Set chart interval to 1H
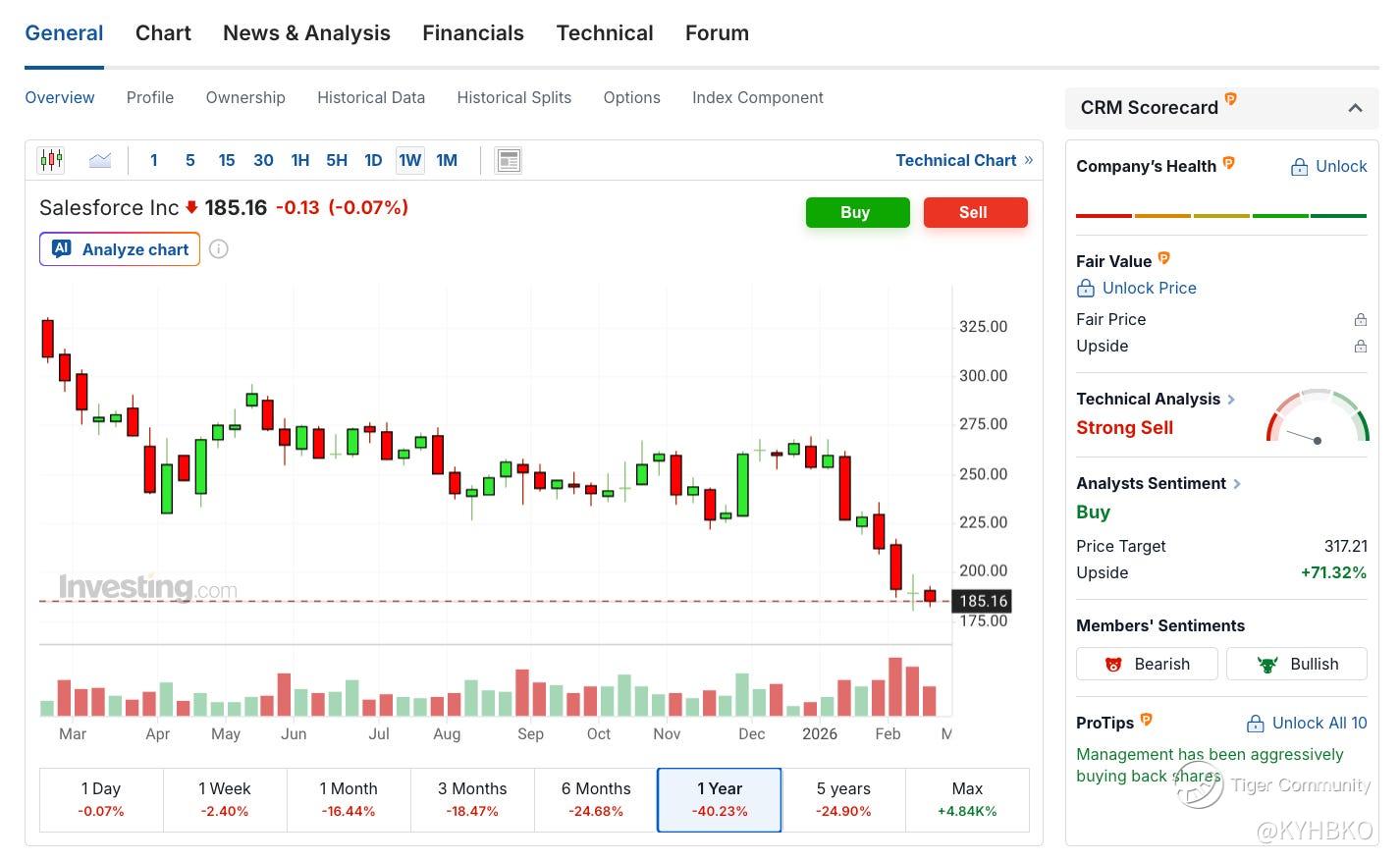This screenshot has width=1400, height=862. click(300, 160)
